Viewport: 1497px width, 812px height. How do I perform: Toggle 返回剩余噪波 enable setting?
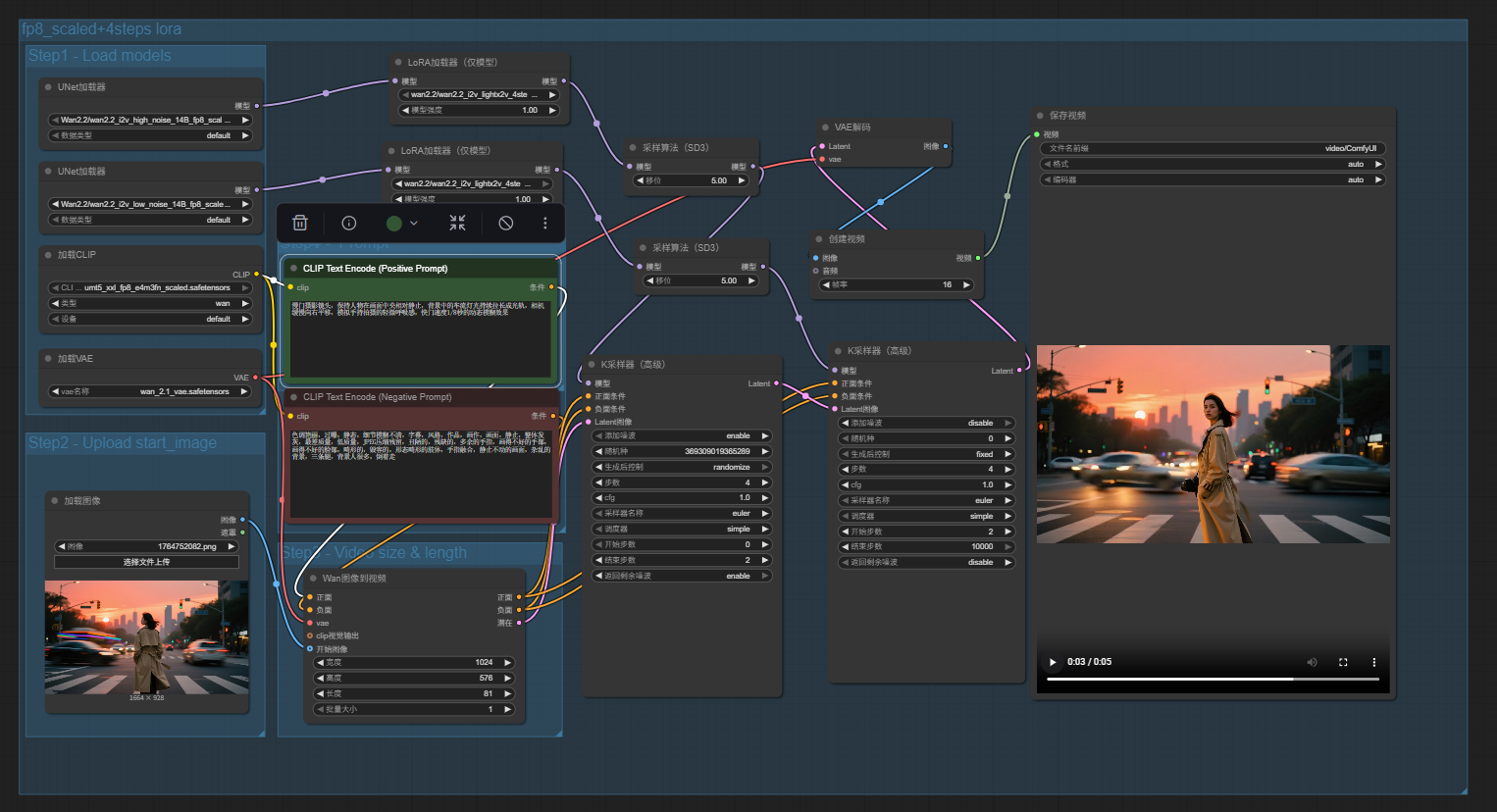tap(682, 577)
